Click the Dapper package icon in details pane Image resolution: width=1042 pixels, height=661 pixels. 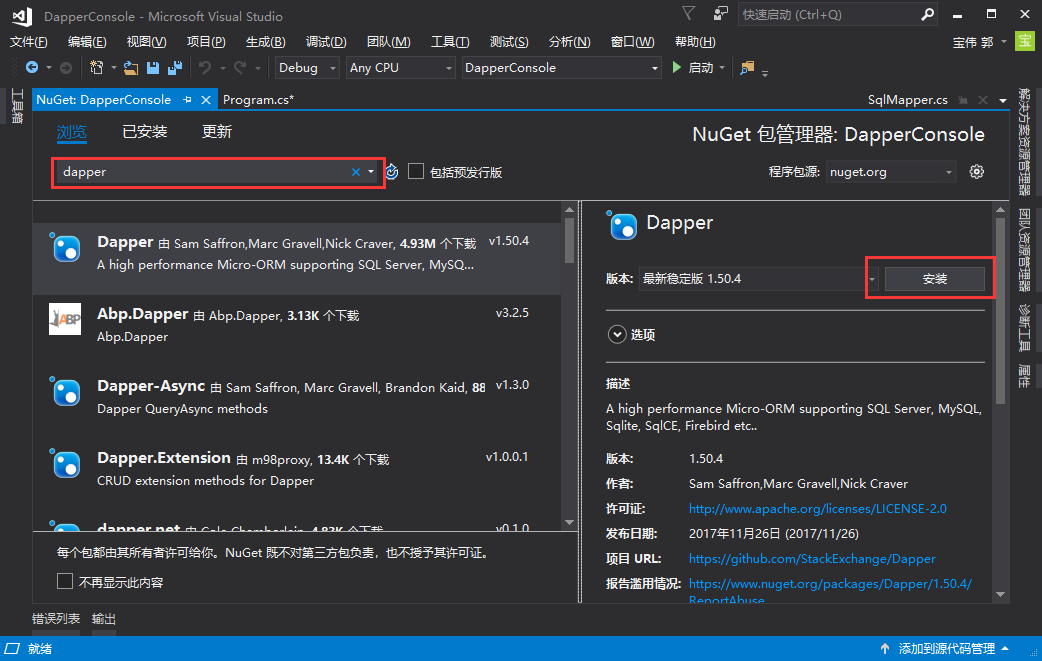pos(622,225)
